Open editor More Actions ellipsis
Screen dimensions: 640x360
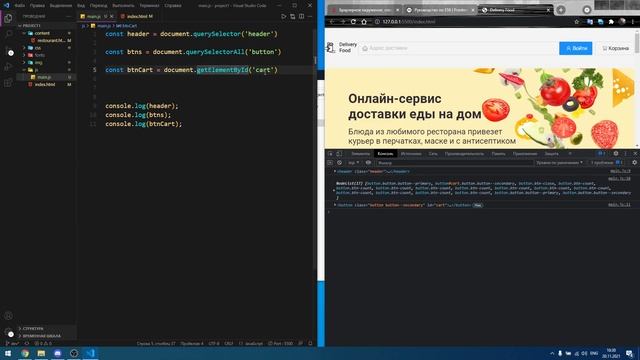point(310,16)
